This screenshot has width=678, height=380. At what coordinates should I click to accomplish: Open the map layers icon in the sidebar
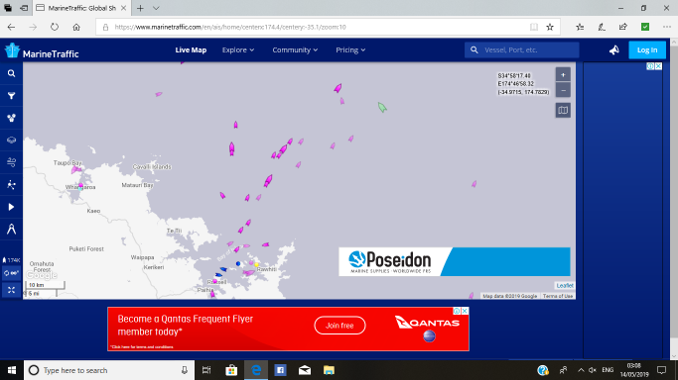[11, 140]
